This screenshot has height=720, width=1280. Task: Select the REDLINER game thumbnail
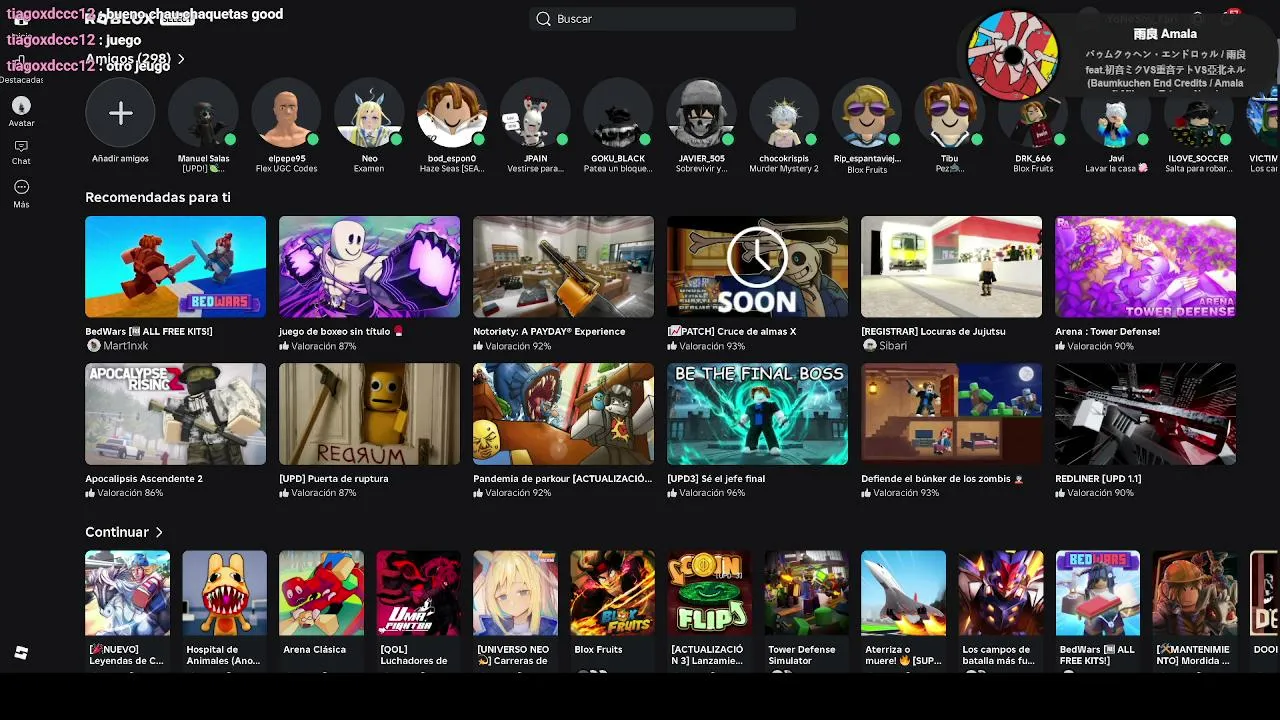1145,414
